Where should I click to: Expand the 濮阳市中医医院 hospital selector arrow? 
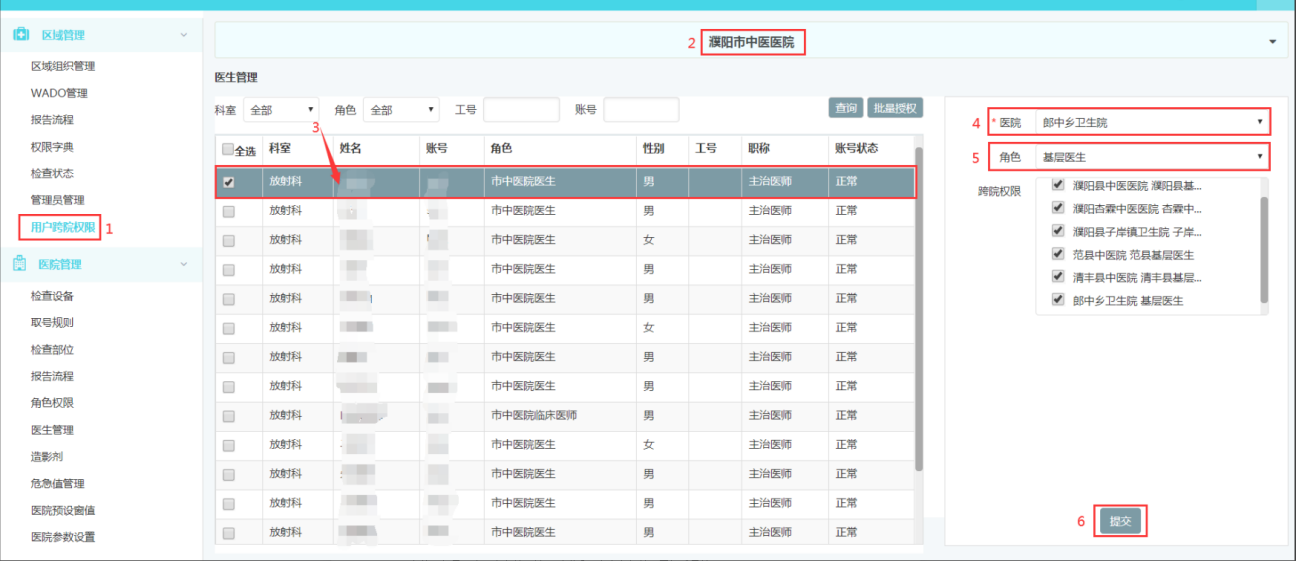1272,42
